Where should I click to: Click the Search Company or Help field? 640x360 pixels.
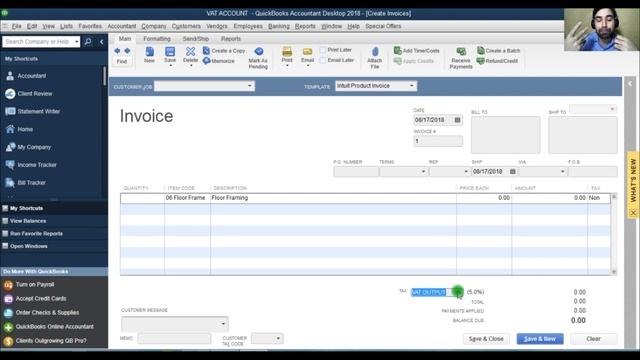pyautogui.click(x=38, y=42)
